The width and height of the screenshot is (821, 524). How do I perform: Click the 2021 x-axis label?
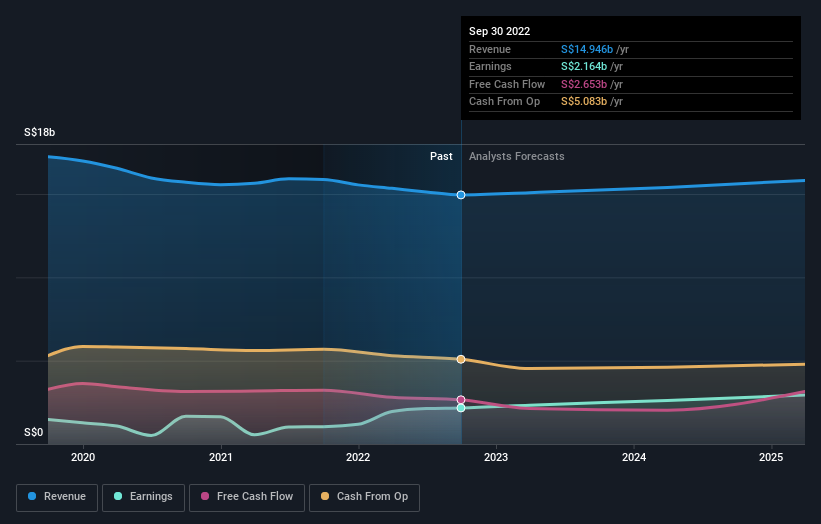tap(220, 457)
